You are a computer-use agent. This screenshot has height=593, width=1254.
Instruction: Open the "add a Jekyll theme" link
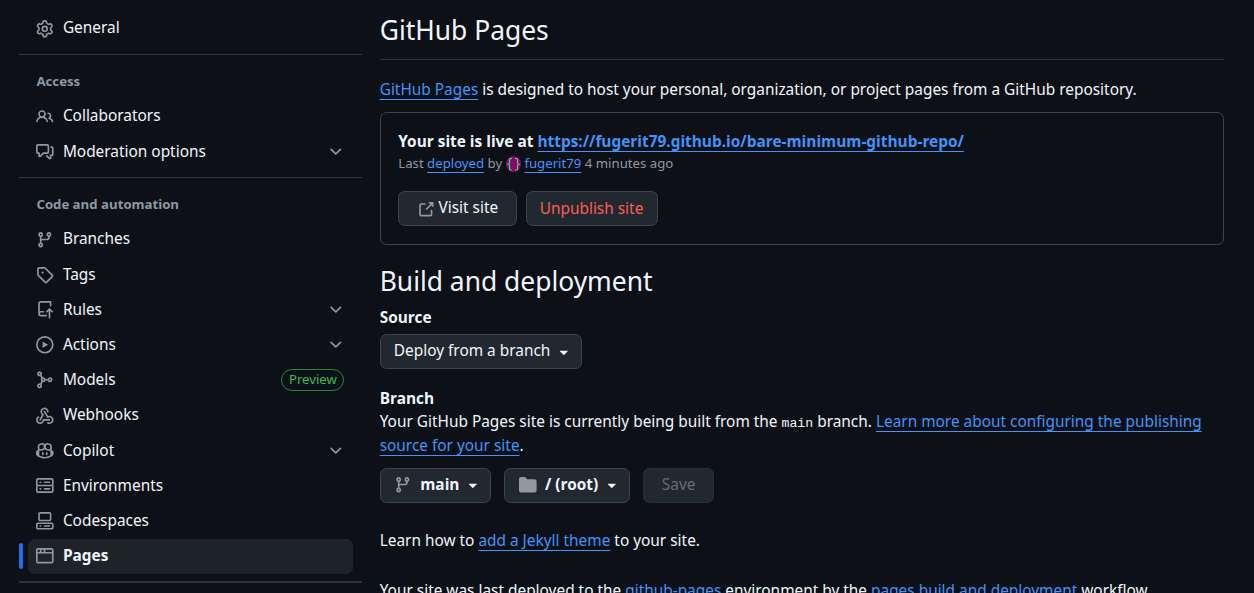[x=543, y=540]
